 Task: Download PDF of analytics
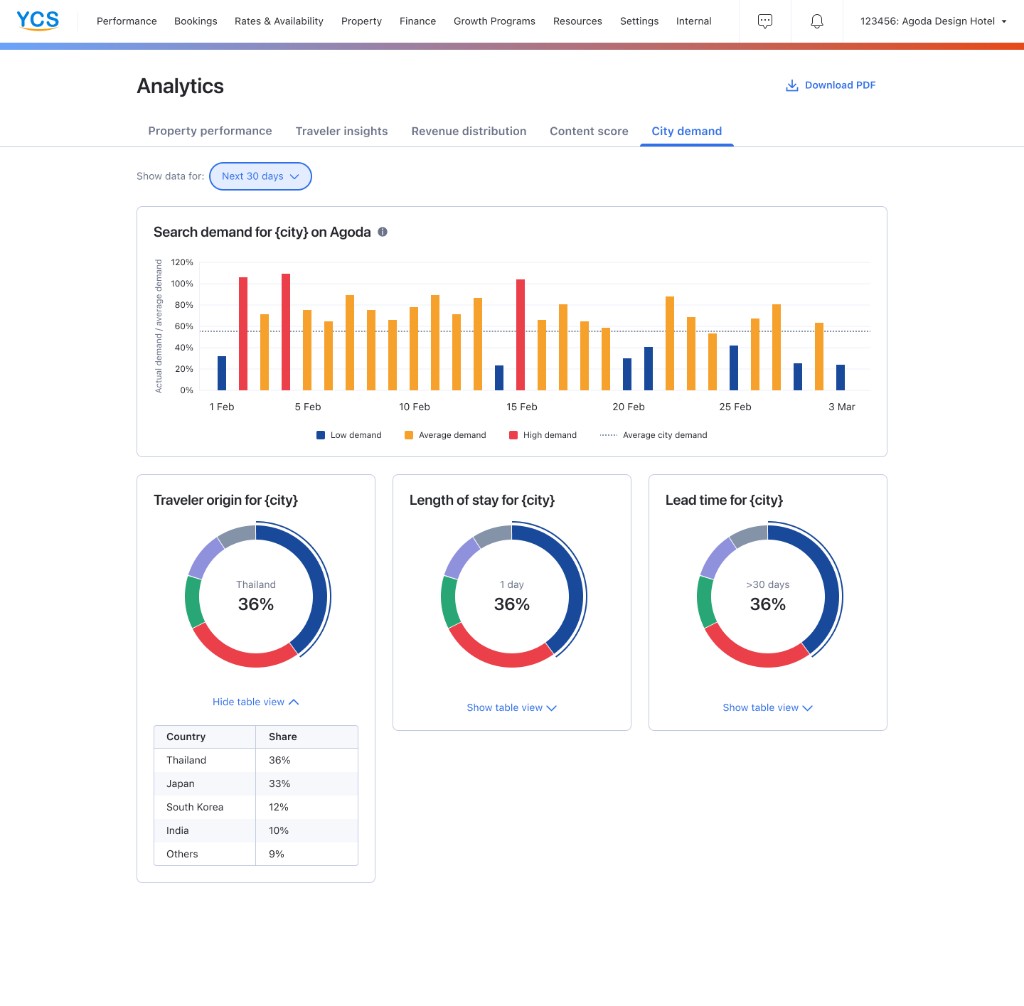[x=830, y=86]
